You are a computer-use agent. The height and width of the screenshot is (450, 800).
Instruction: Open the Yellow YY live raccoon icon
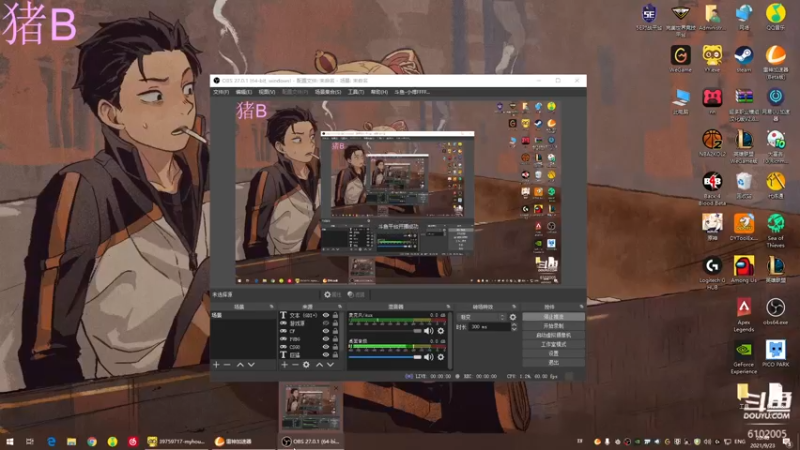[x=712, y=58]
